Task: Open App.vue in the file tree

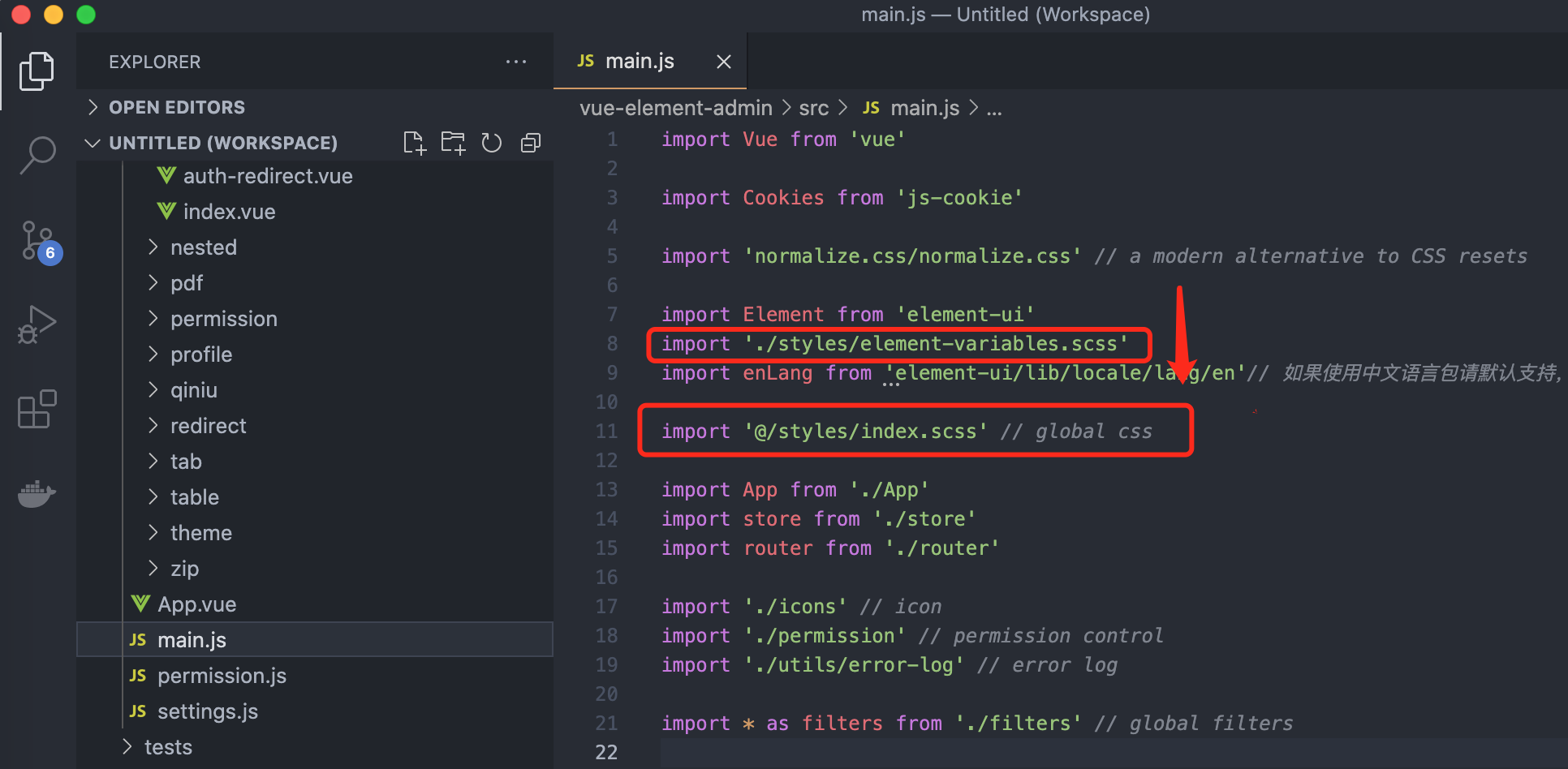Action: [315, 604]
